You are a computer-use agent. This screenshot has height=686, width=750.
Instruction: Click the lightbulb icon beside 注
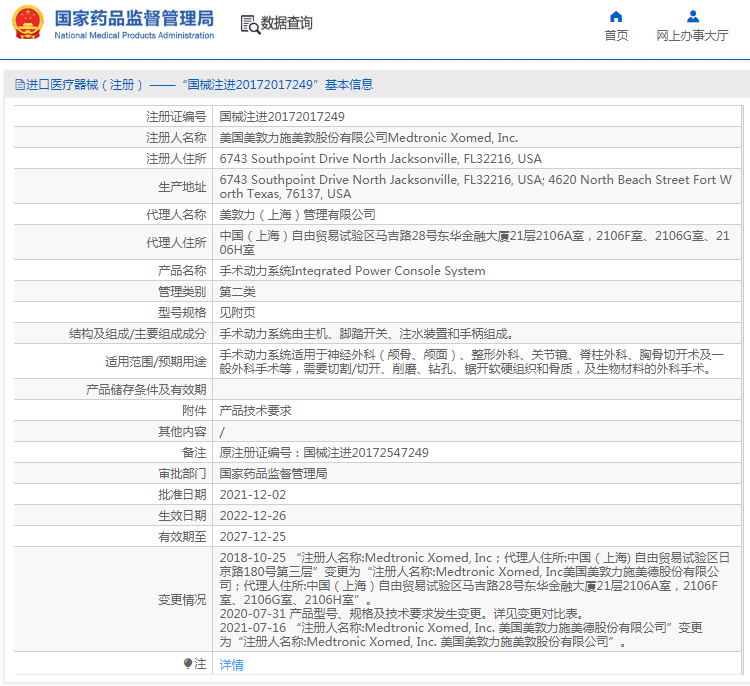(188, 664)
